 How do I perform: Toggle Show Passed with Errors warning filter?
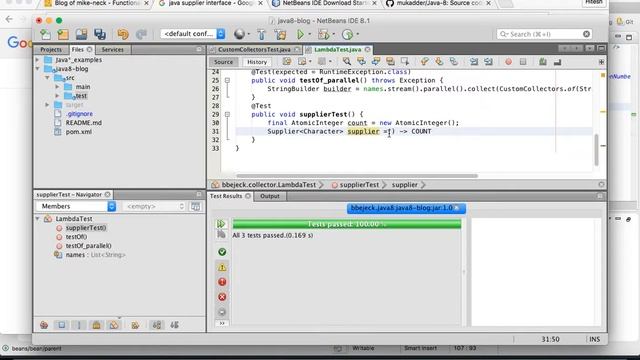pyautogui.click(x=222, y=267)
